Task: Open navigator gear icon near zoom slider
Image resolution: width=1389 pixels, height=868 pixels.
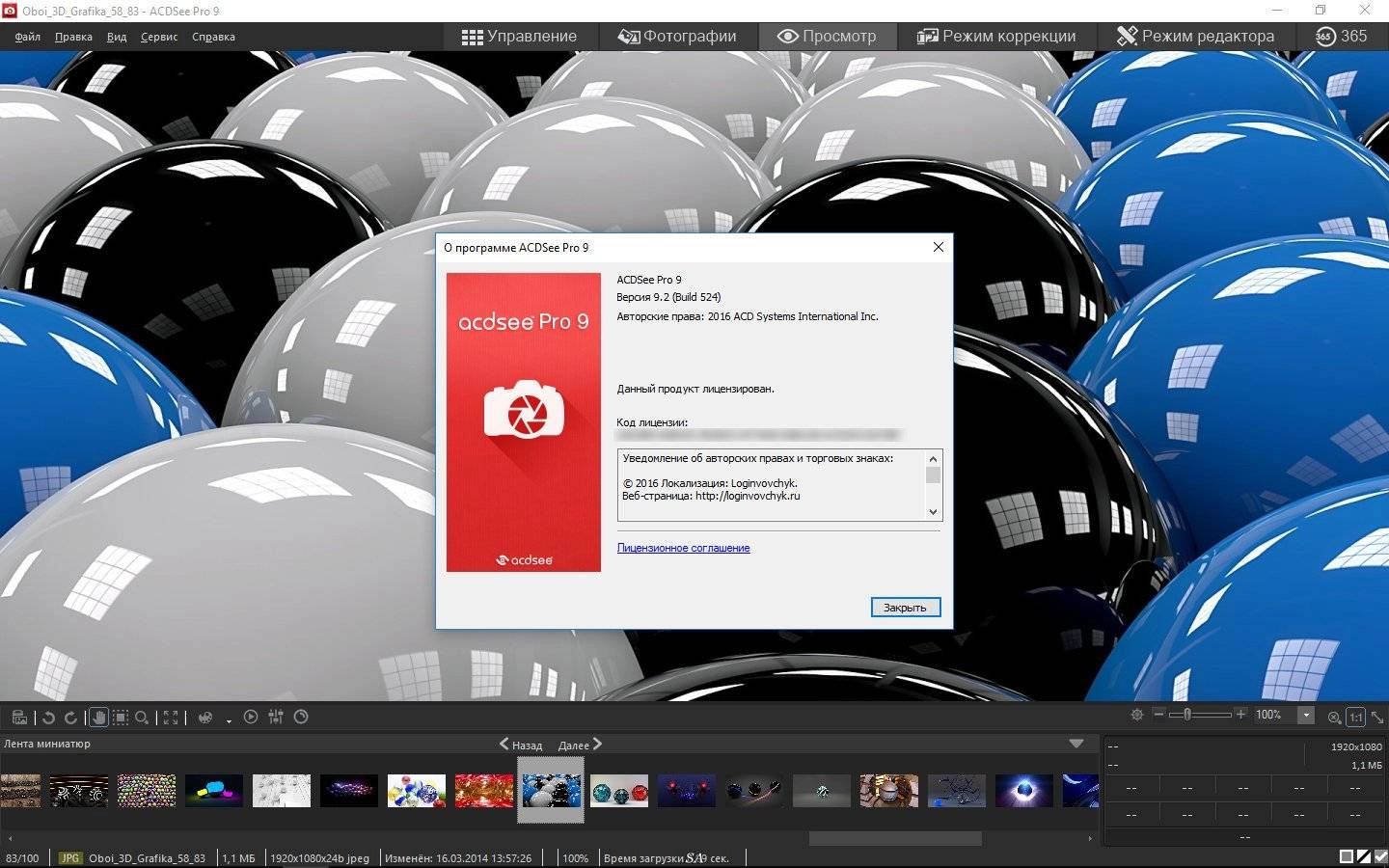Action: click(1137, 715)
